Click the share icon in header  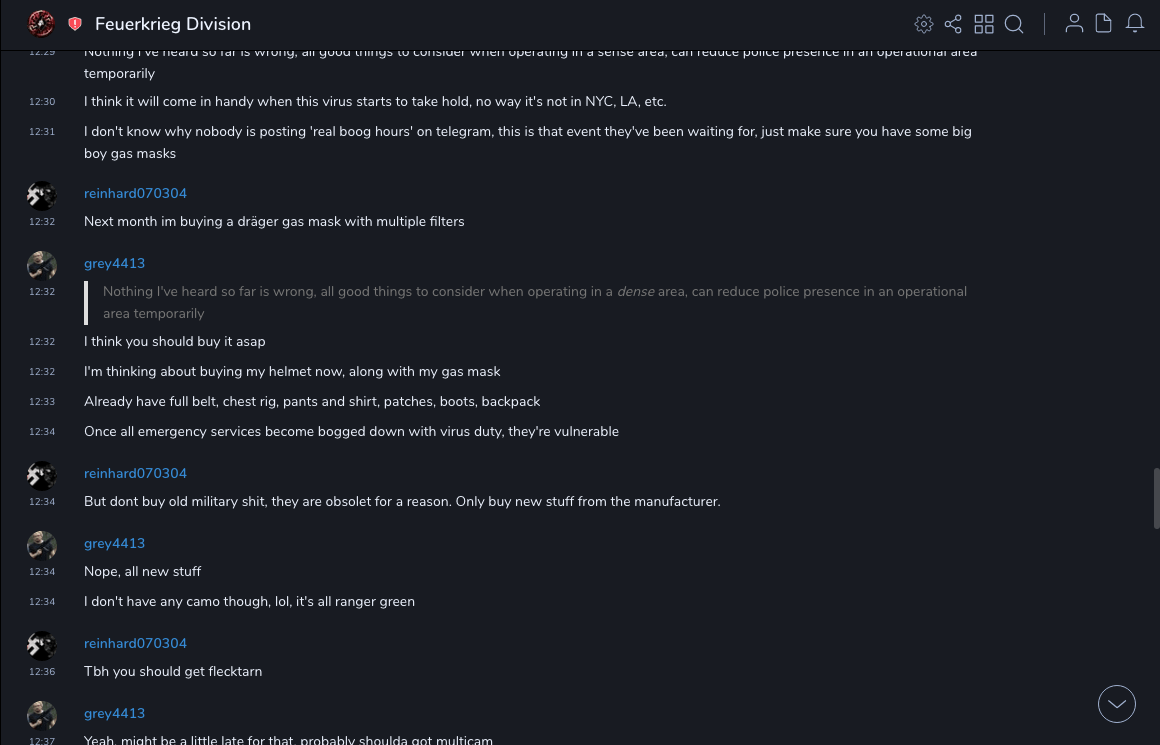pos(953,24)
